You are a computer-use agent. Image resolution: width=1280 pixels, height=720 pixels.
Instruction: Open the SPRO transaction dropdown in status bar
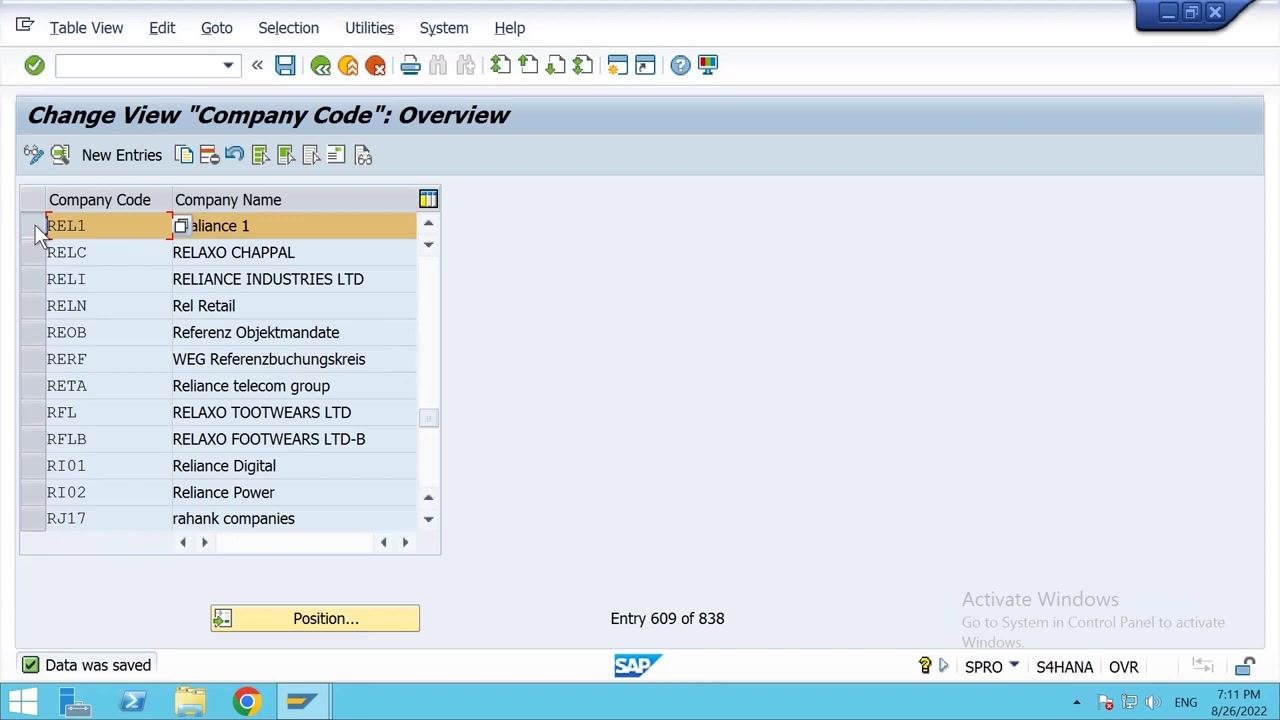point(1014,665)
